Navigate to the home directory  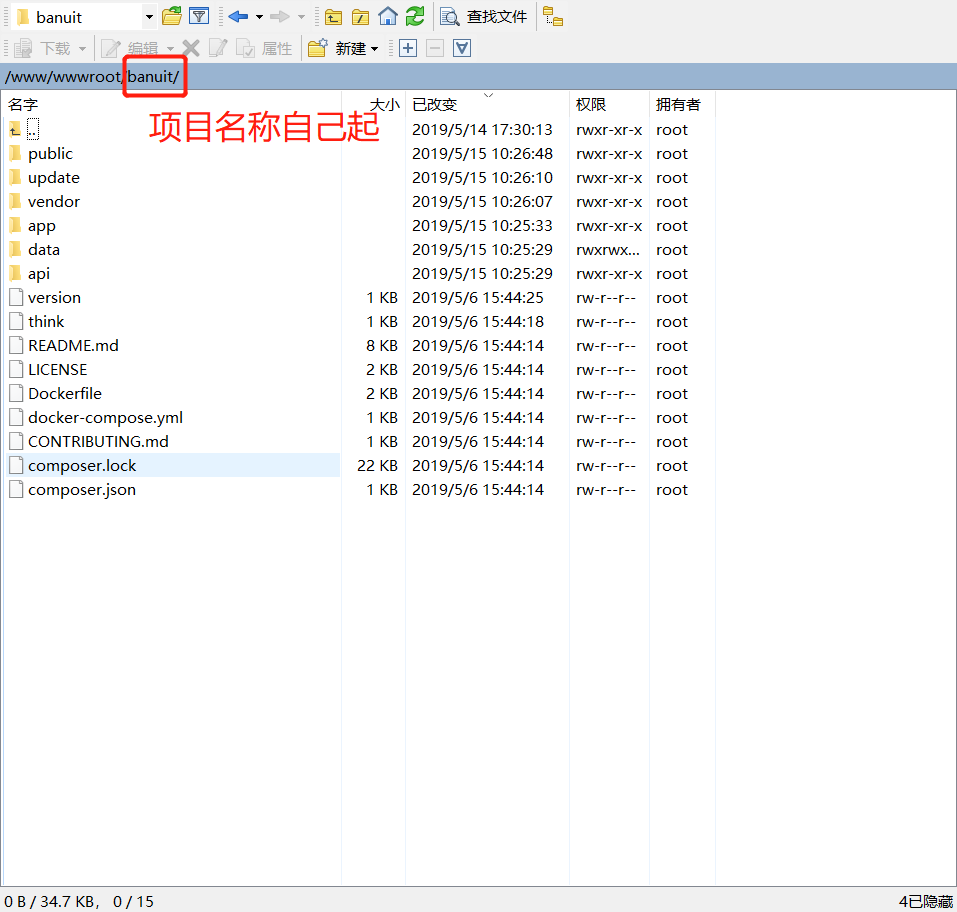pyautogui.click(x=387, y=16)
